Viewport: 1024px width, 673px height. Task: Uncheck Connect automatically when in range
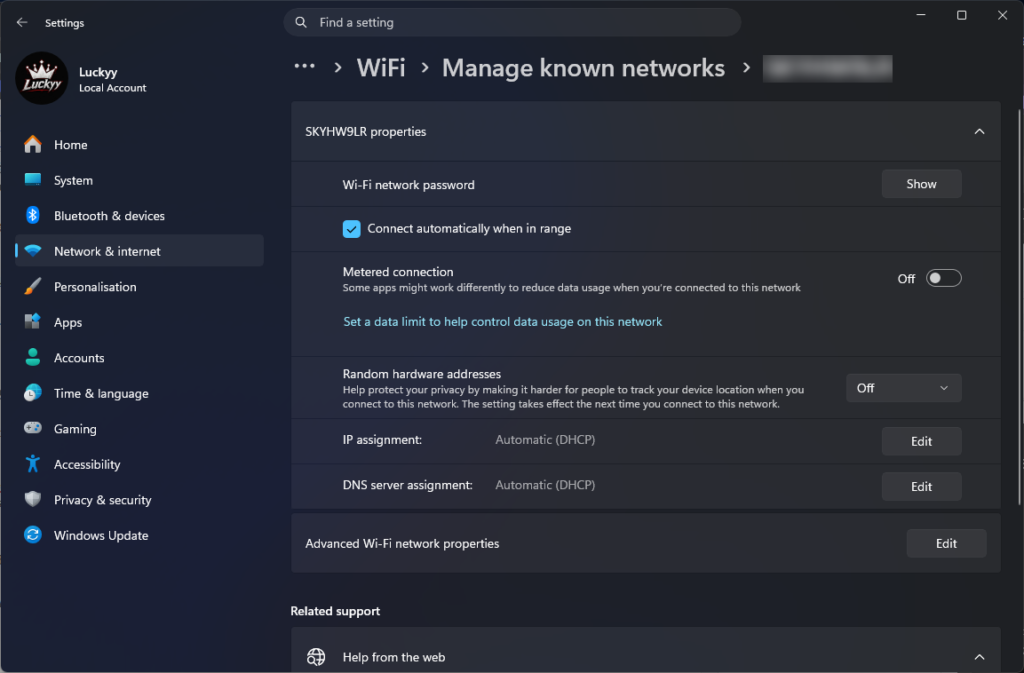click(x=351, y=229)
